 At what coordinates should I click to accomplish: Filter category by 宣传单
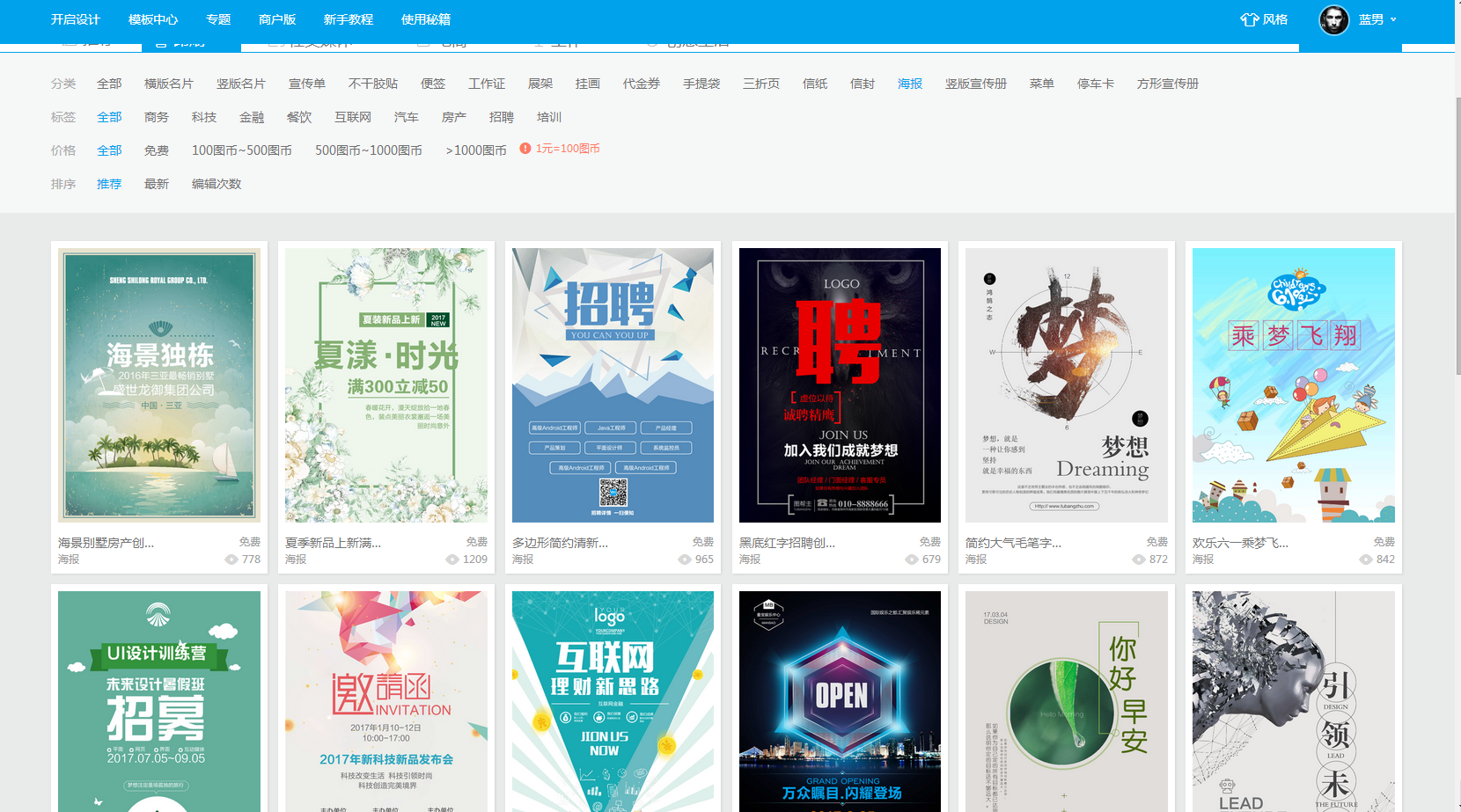coord(307,84)
